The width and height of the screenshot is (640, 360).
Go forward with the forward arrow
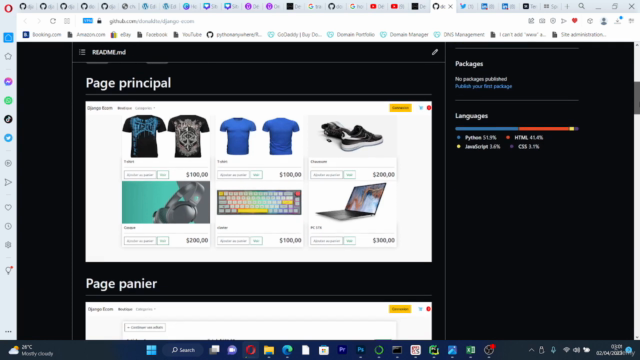(39, 21)
